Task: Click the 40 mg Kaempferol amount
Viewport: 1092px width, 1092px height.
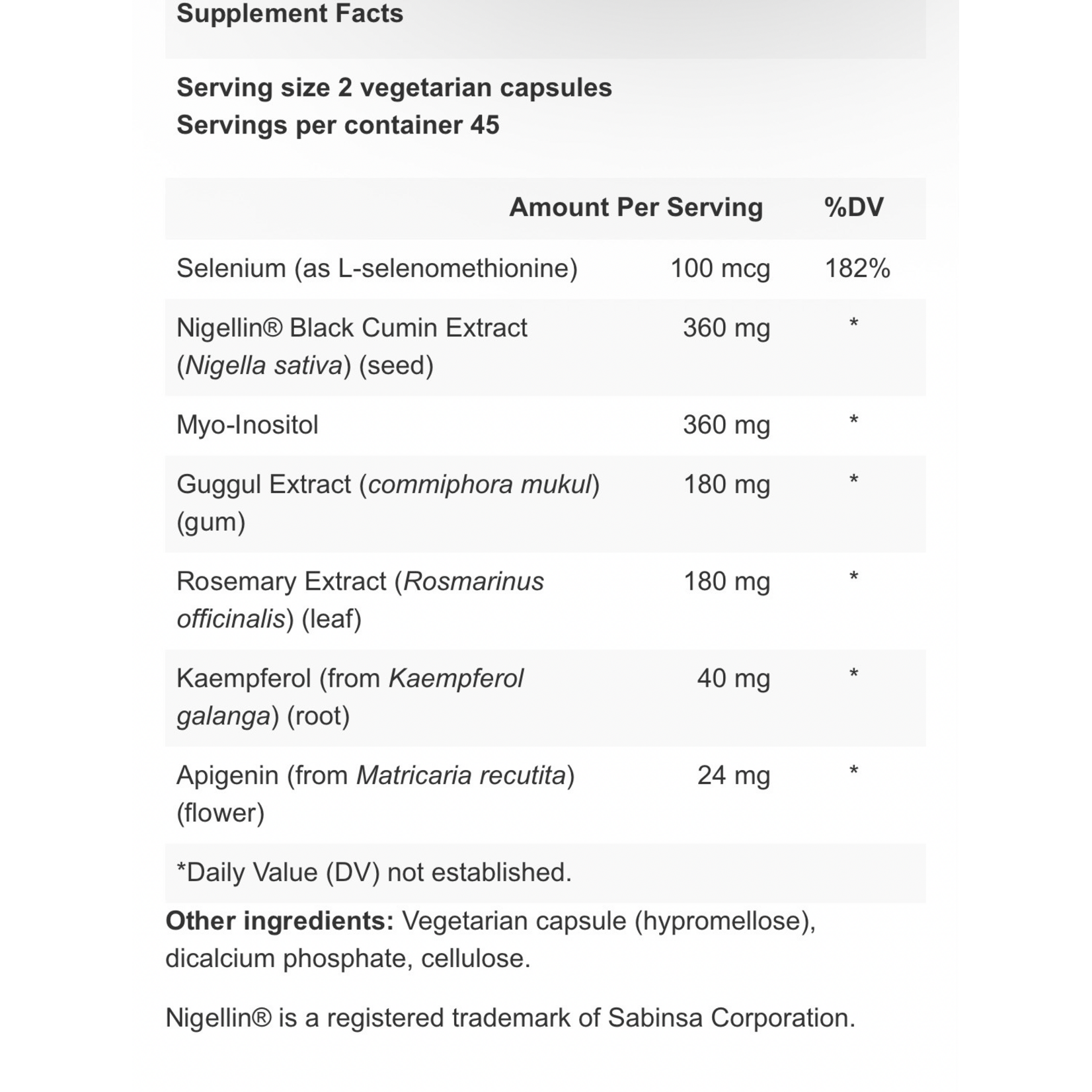Action: (x=734, y=679)
